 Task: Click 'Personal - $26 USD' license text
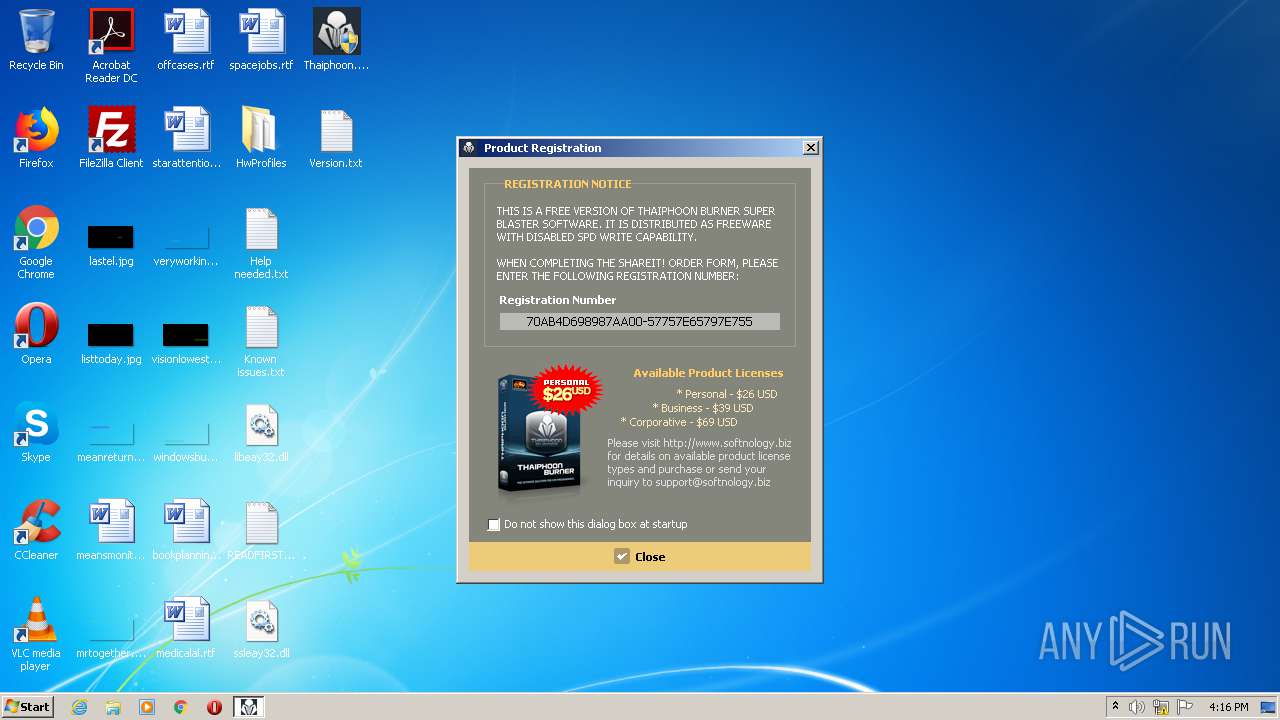pyautogui.click(x=727, y=394)
